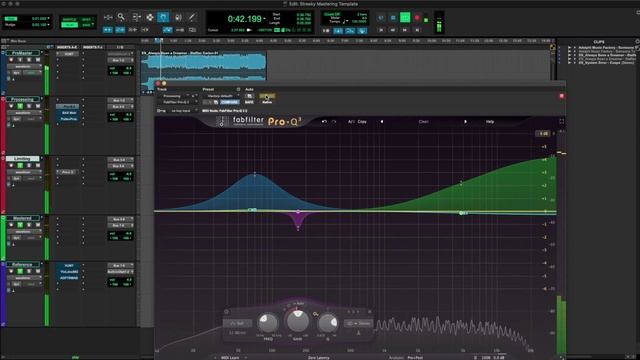Select the Zoomer magnifier tool in toolbar
Viewport: 640px width, 360px height.
click(121, 17)
